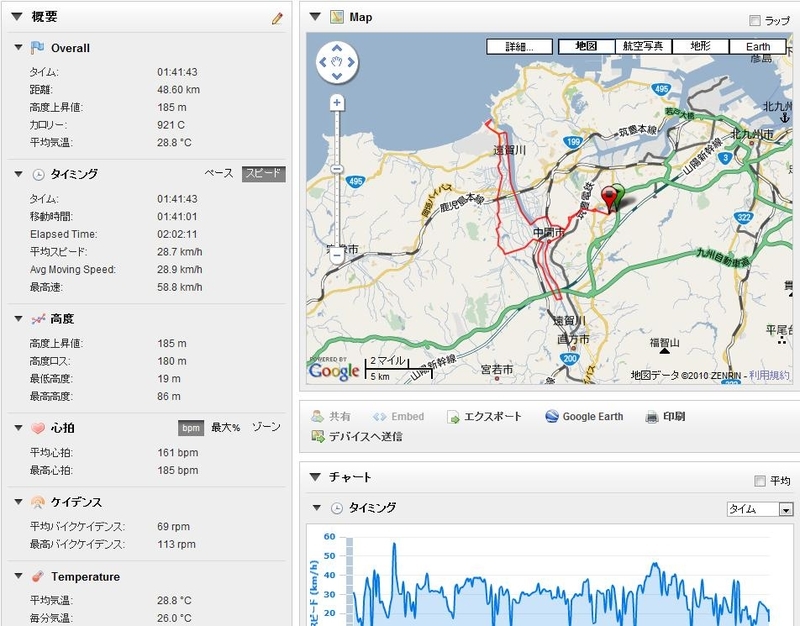Click the 印刷 link
The height and width of the screenshot is (626, 800).
[x=674, y=417]
